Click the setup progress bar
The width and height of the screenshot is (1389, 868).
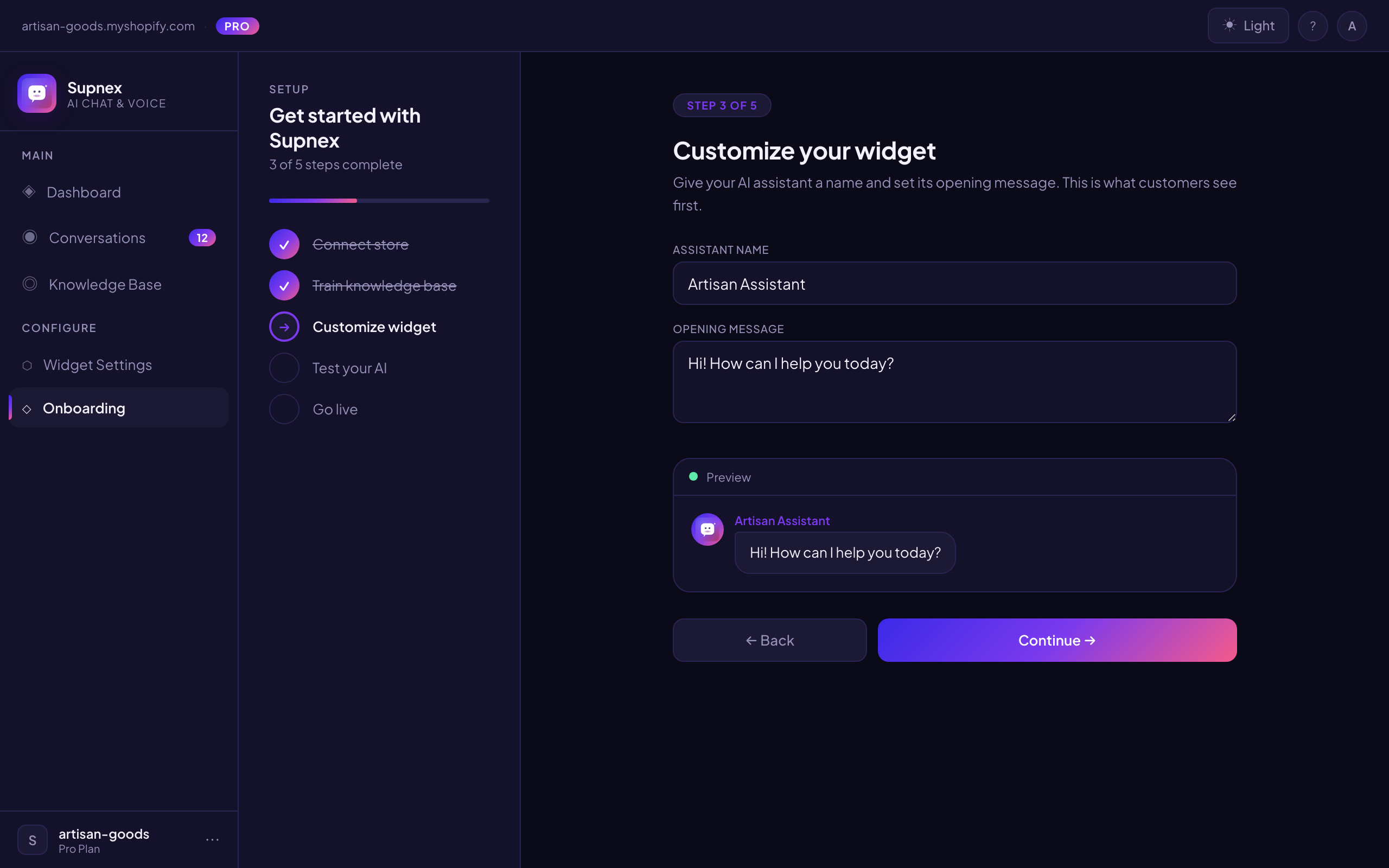pyautogui.click(x=379, y=200)
